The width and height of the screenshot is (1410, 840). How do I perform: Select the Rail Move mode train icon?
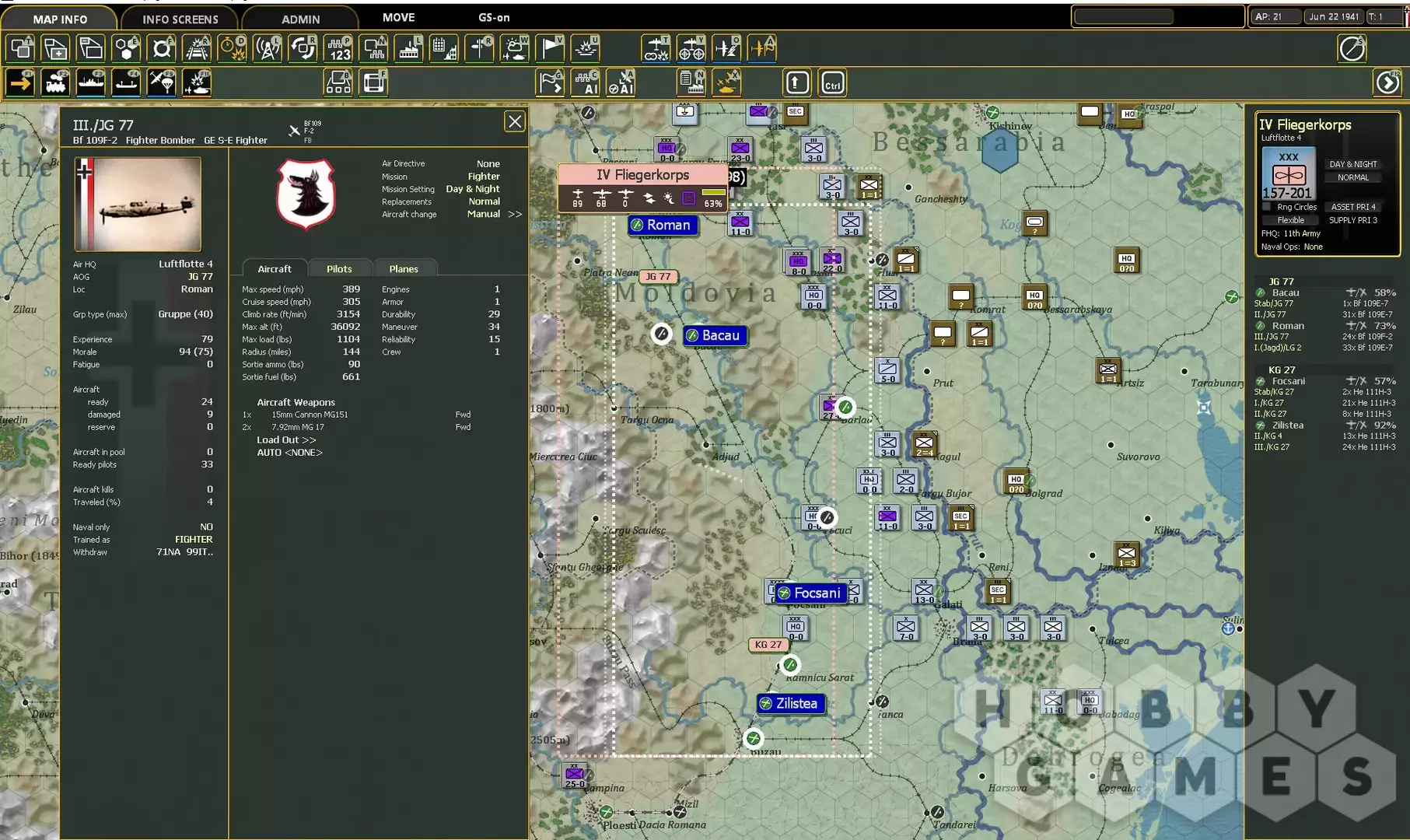click(56, 82)
